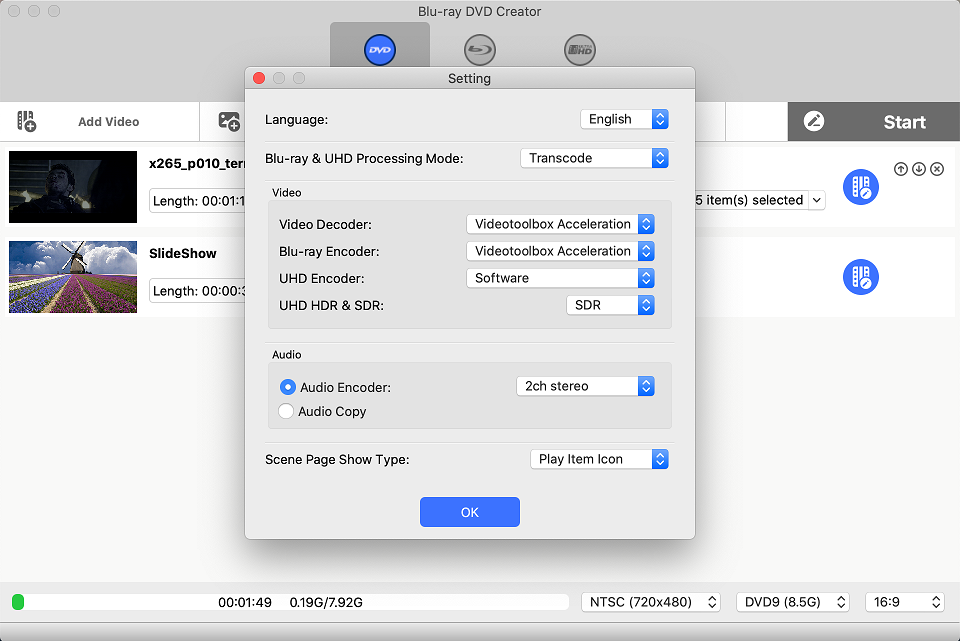The width and height of the screenshot is (960, 641).
Task: Enable the Audio Copy option
Action: [x=287, y=411]
